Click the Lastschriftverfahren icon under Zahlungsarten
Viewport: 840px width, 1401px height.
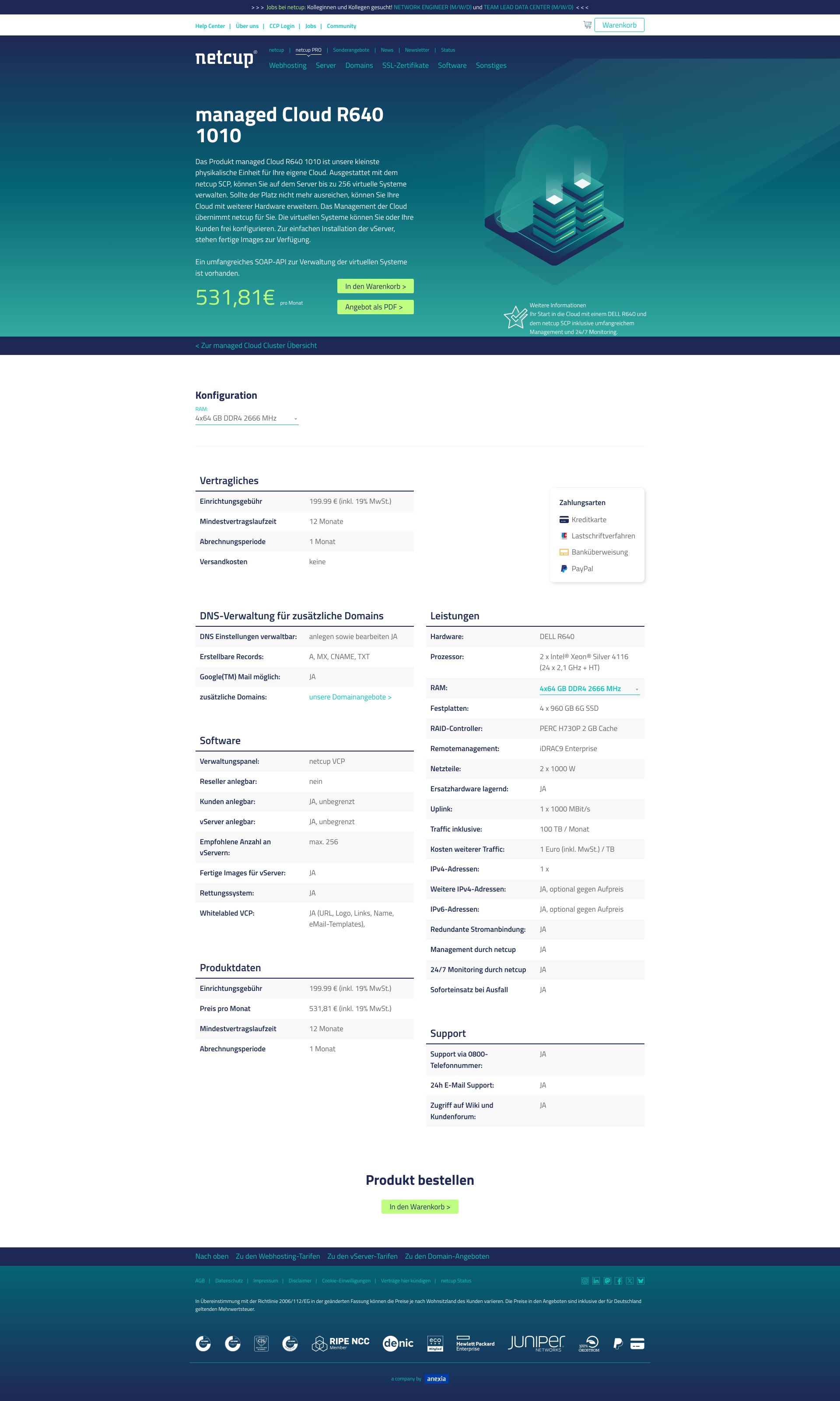[564, 536]
